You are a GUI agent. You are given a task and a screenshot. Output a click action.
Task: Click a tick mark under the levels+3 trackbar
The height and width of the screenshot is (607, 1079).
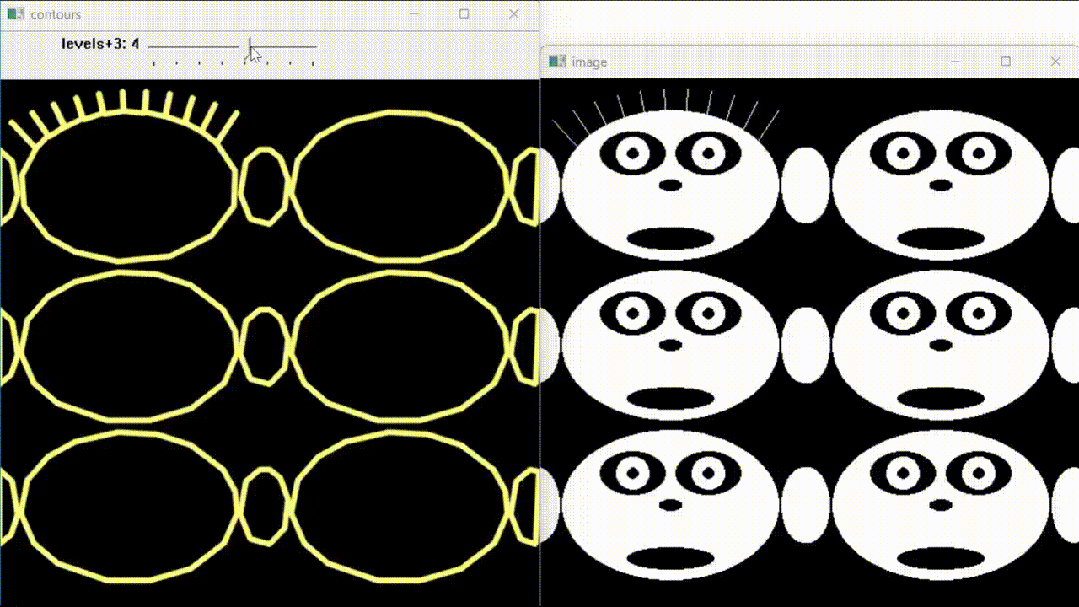200,60
